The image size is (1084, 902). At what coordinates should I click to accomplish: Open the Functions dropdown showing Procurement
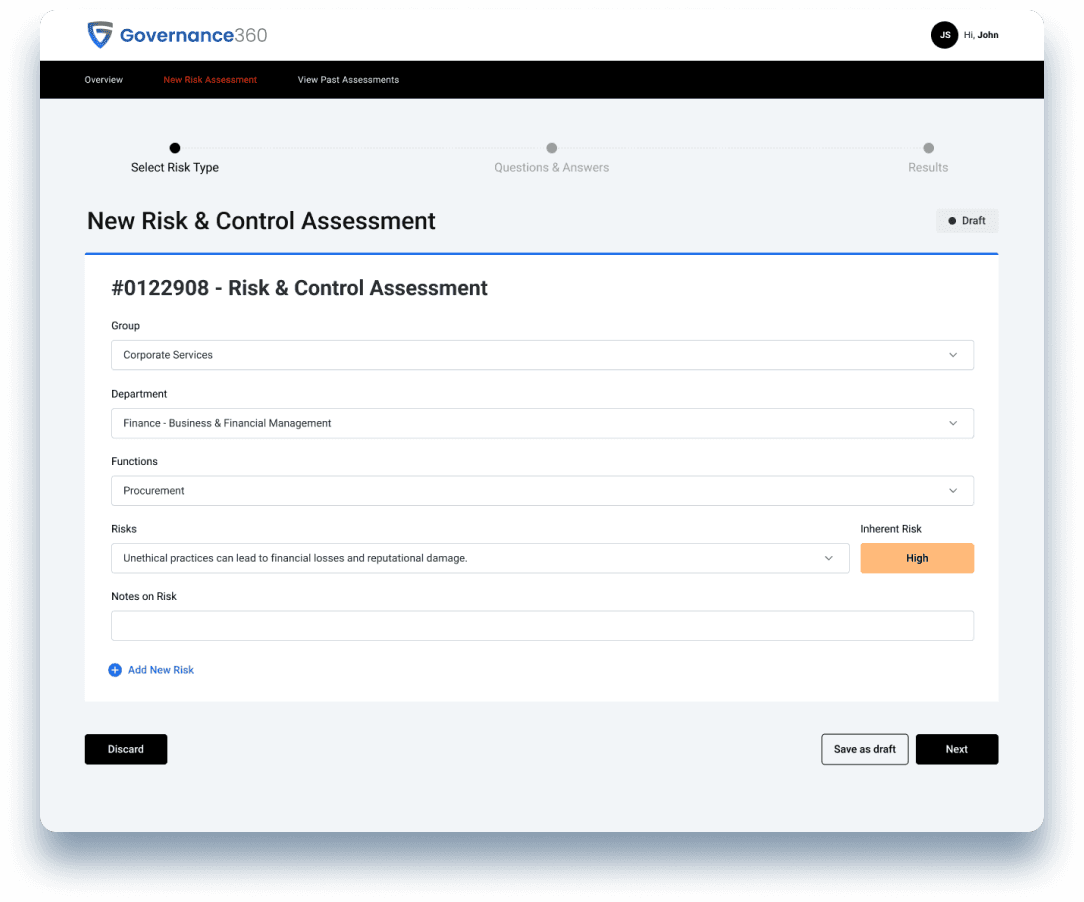coord(542,490)
